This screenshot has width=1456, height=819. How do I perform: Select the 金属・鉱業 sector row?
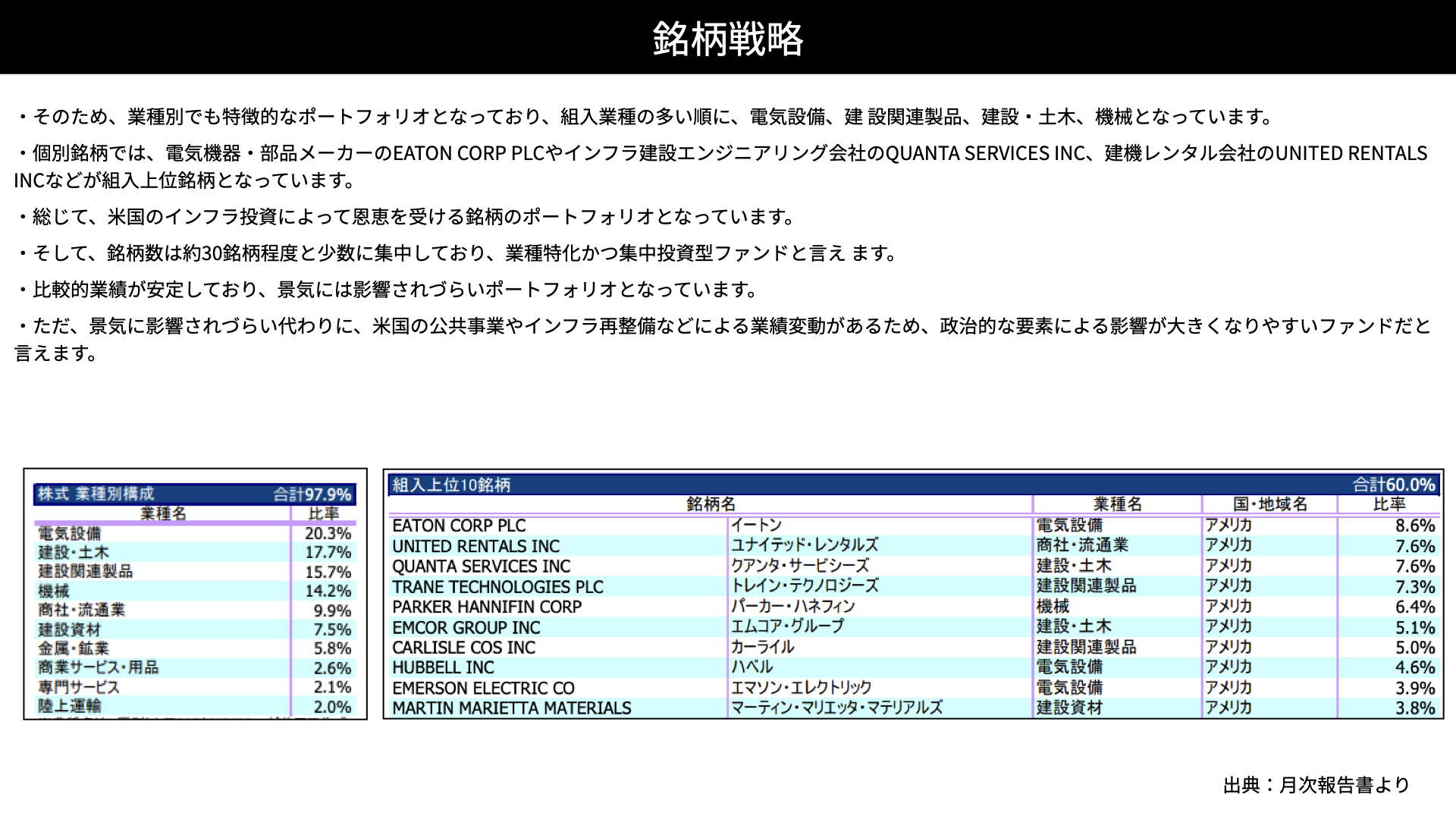pyautogui.click(x=195, y=648)
